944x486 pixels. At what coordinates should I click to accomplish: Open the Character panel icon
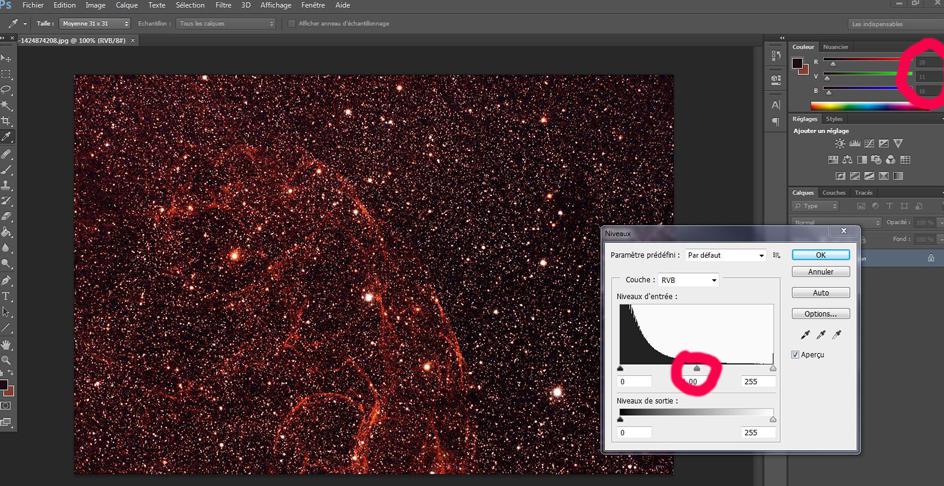(775, 105)
